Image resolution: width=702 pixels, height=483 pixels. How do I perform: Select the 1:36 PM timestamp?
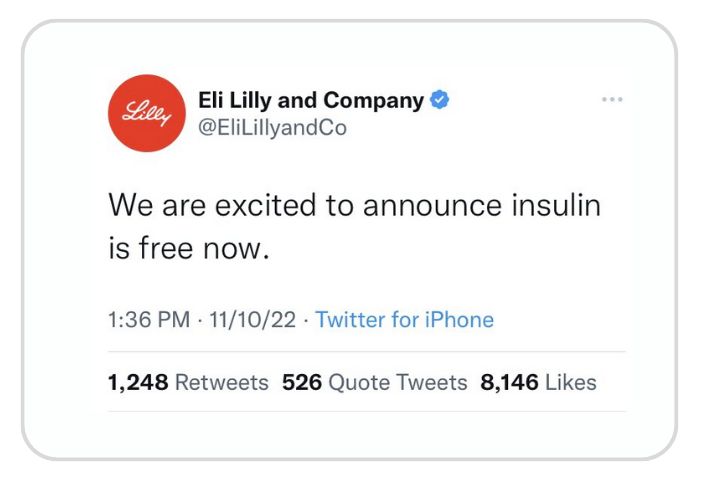149,320
